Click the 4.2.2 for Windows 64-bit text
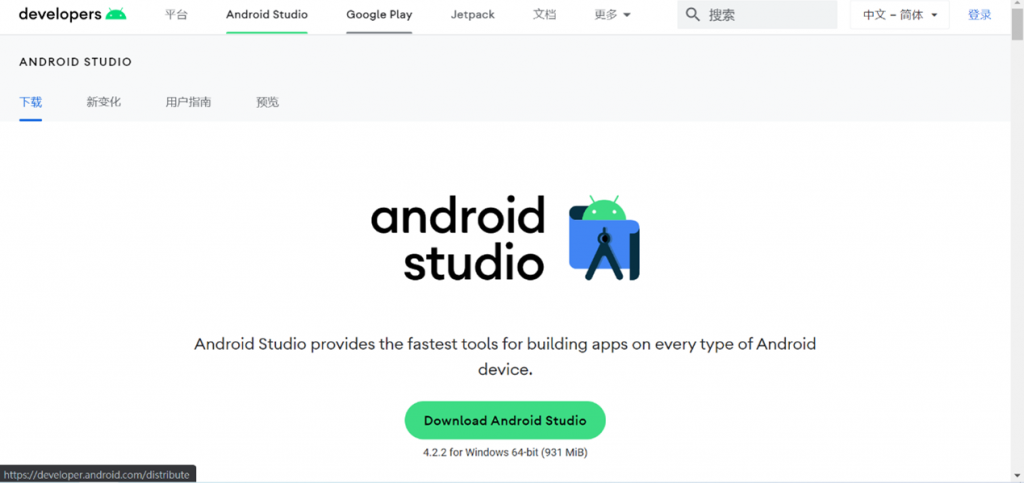 coord(505,452)
